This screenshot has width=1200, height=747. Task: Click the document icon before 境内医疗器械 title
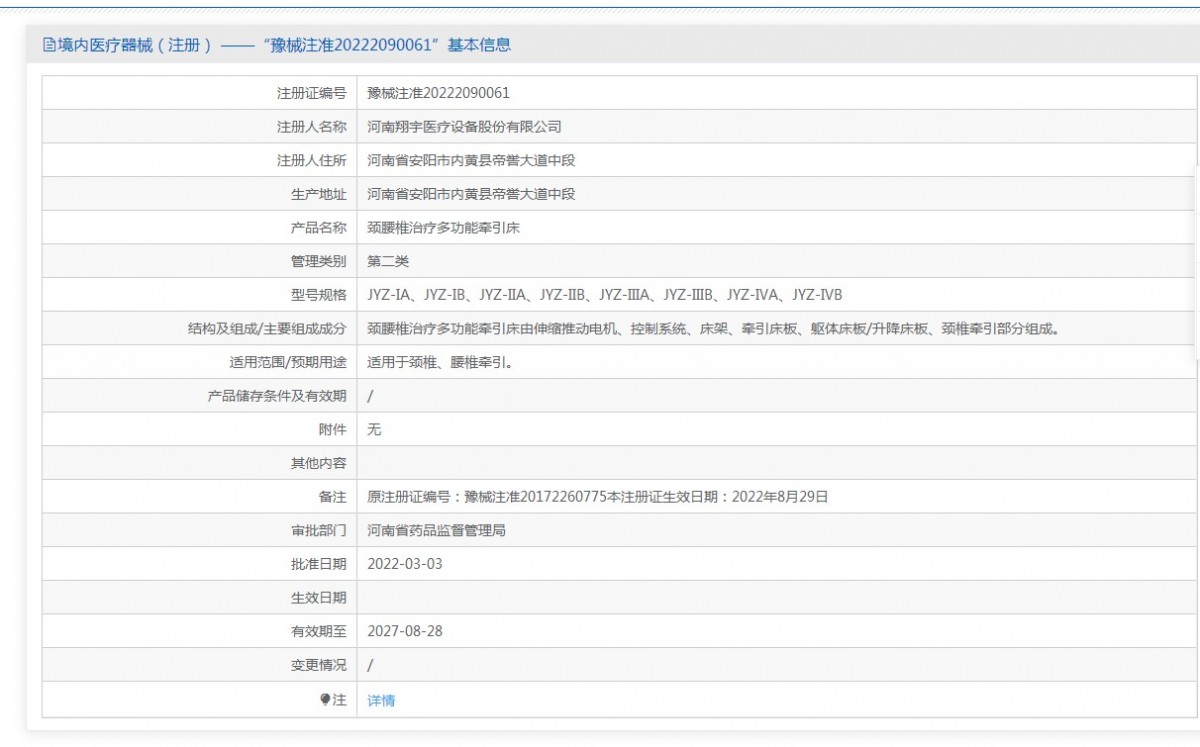click(x=49, y=44)
